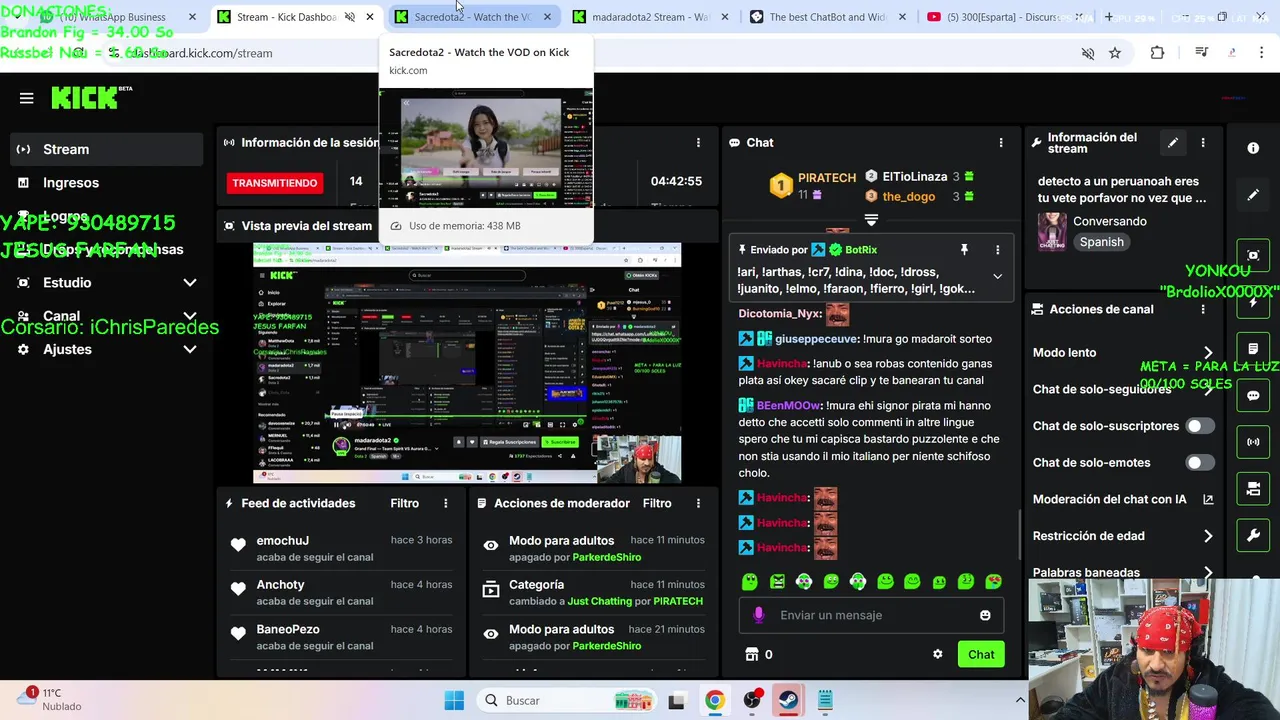Open the emoji picker in the chat input

[985, 615]
